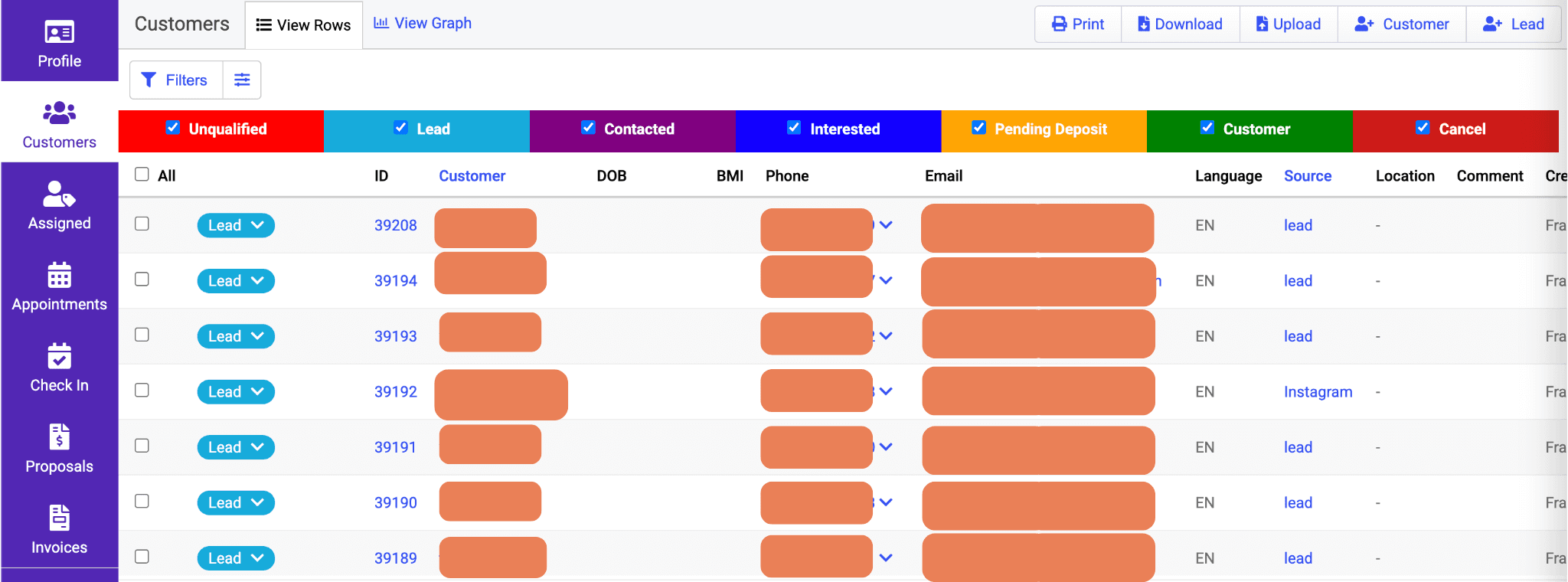Screen dimensions: 1568x582
Task: Click the lead source link in row 39208
Action: point(1298,225)
